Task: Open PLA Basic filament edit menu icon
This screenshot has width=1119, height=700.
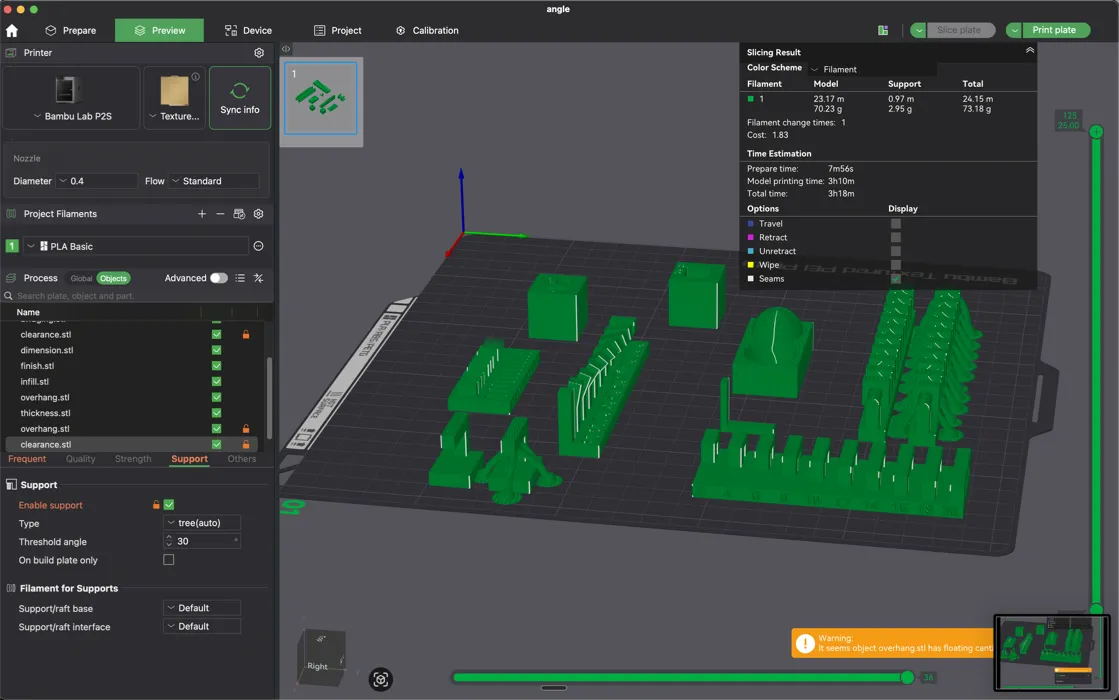Action: click(x=258, y=246)
